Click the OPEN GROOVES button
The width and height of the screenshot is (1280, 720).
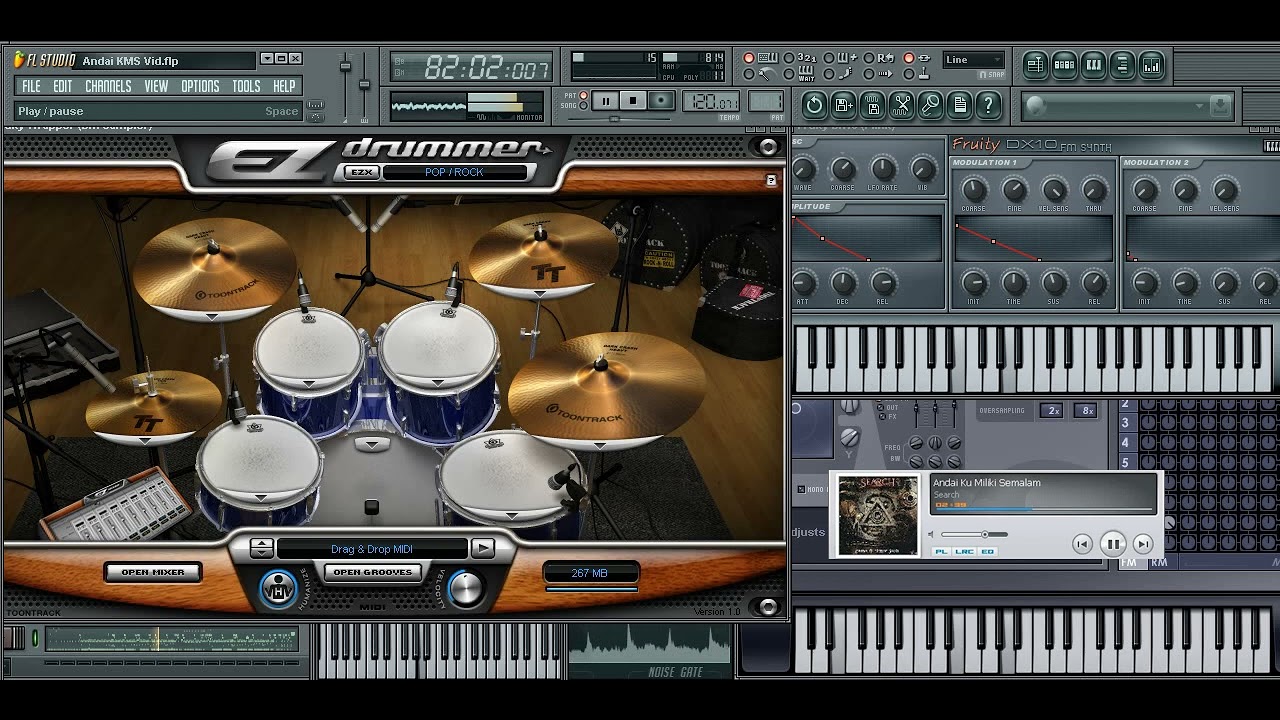(x=373, y=572)
